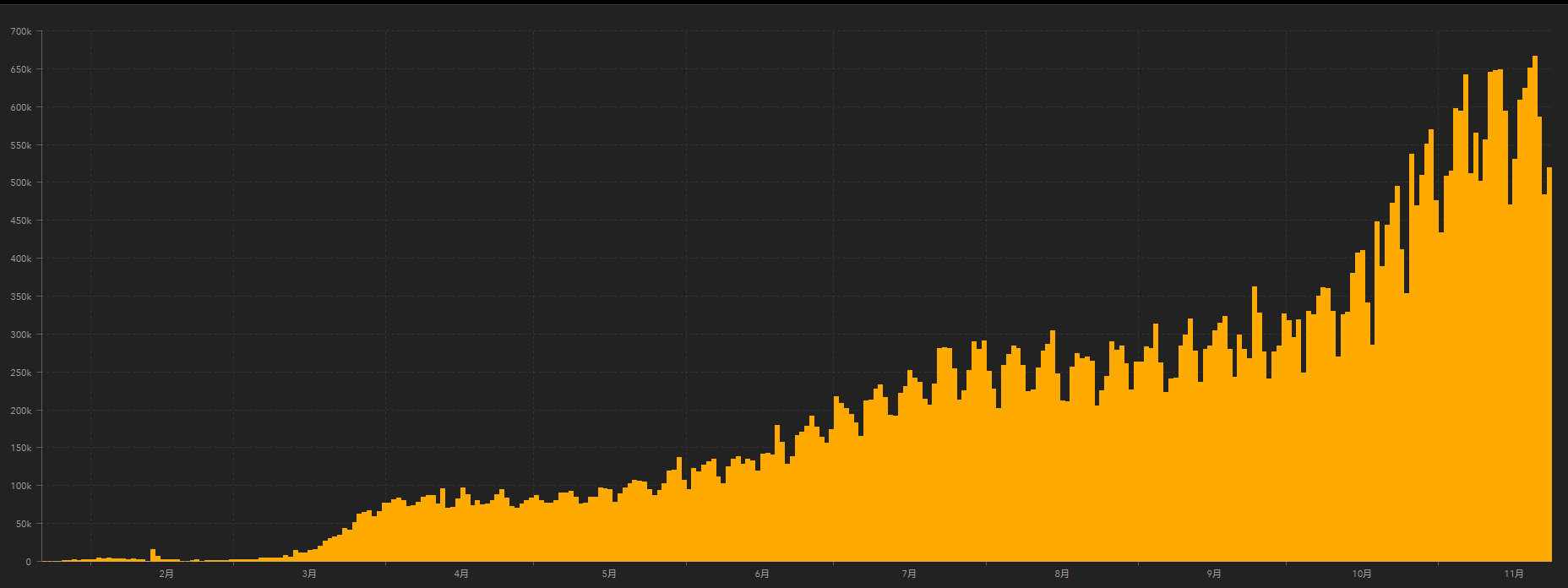Select the 350k axis label
Screen dimensions: 1568x588
click(21, 297)
